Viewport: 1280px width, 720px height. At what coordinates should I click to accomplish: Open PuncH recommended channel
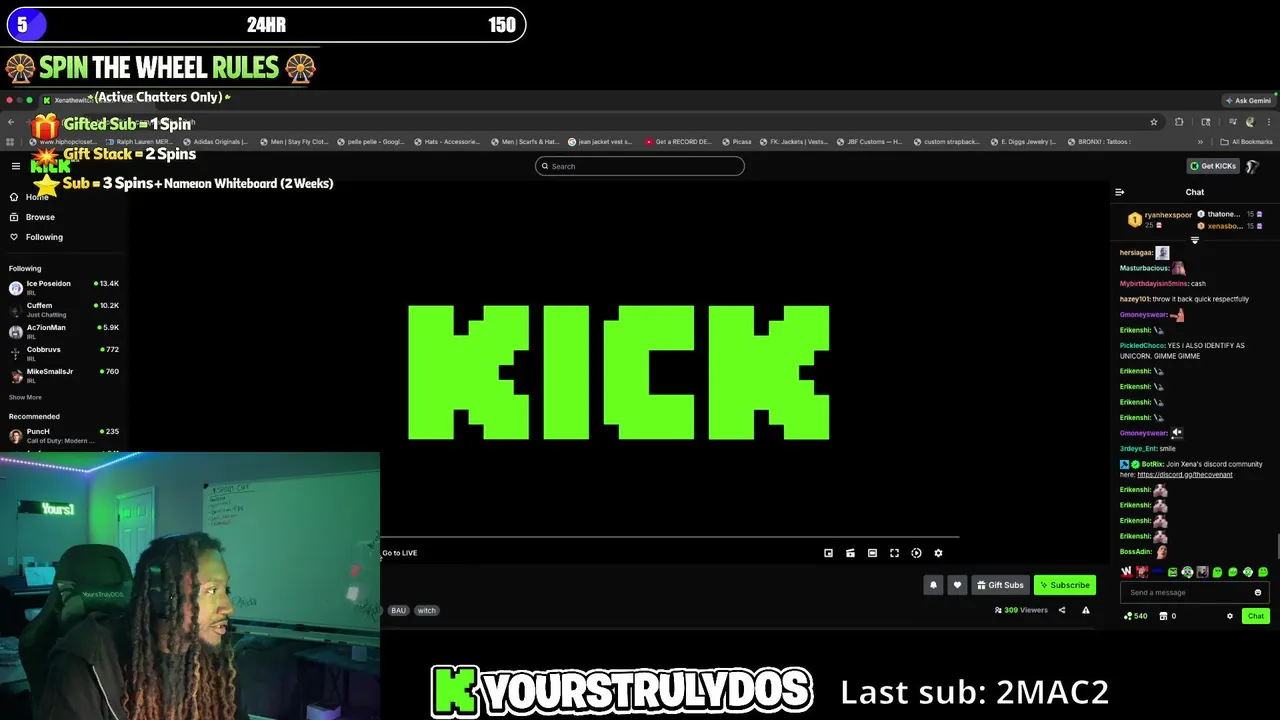(x=63, y=435)
